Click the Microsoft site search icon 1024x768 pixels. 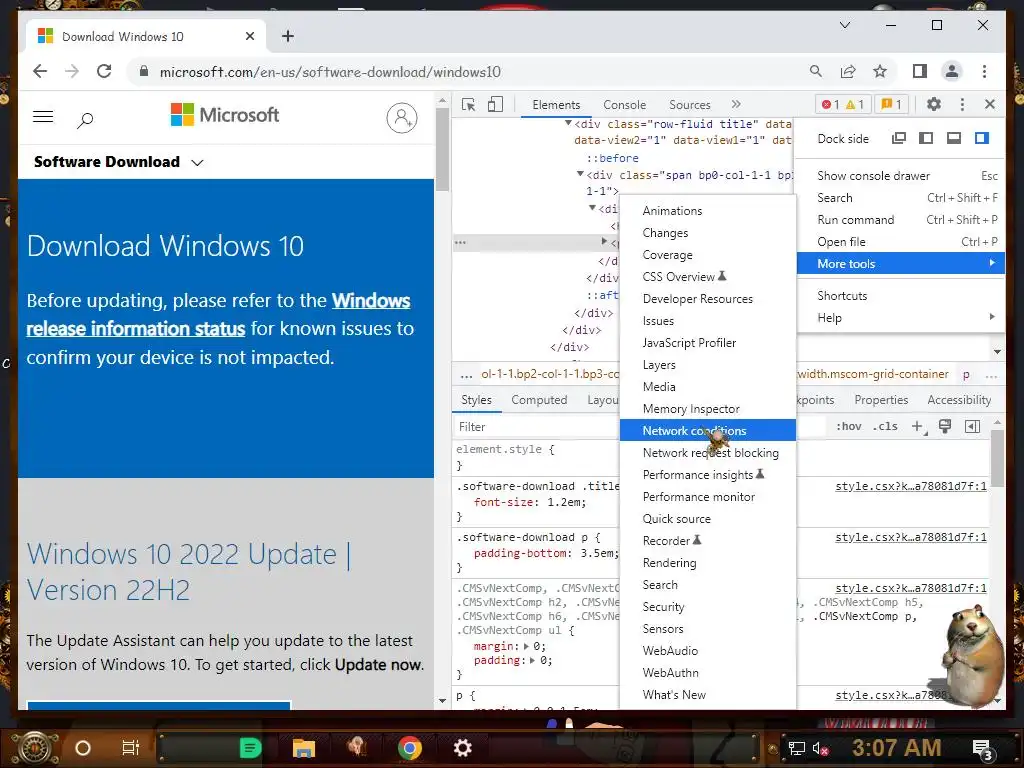click(x=85, y=120)
